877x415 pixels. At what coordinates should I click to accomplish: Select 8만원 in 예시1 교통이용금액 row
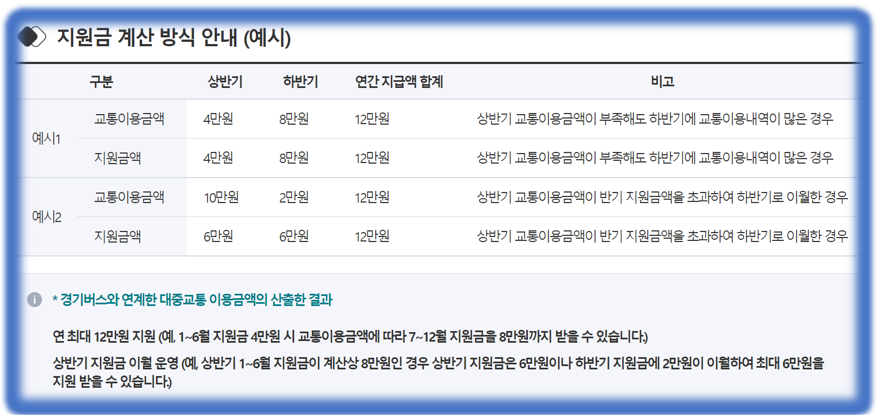pos(294,119)
